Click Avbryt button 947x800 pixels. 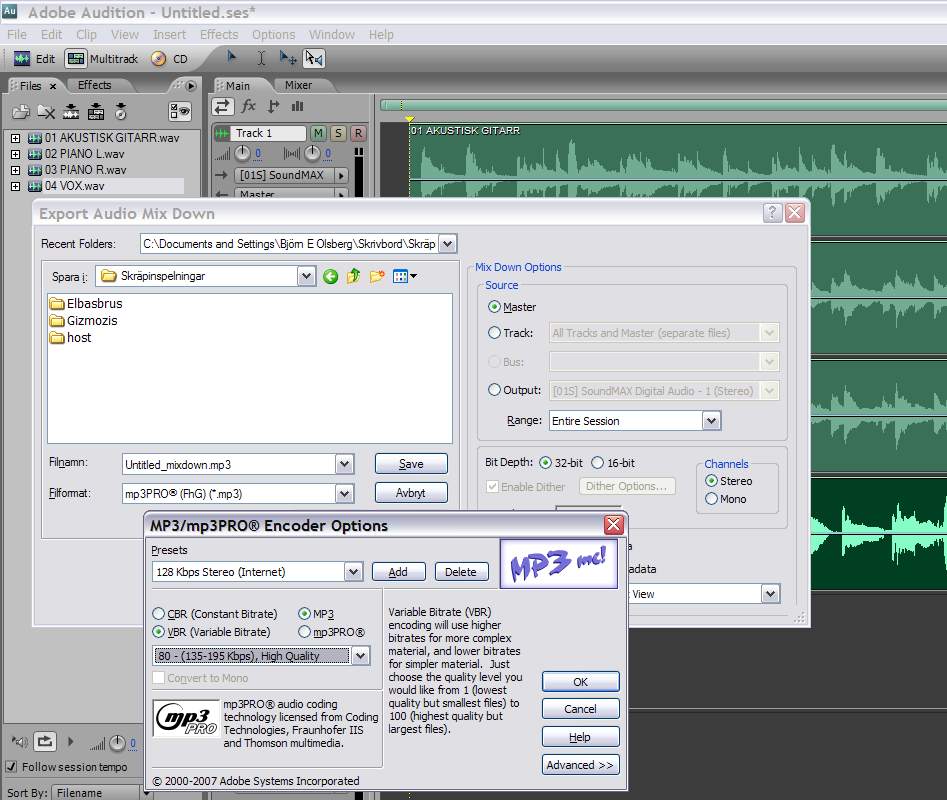(411, 493)
